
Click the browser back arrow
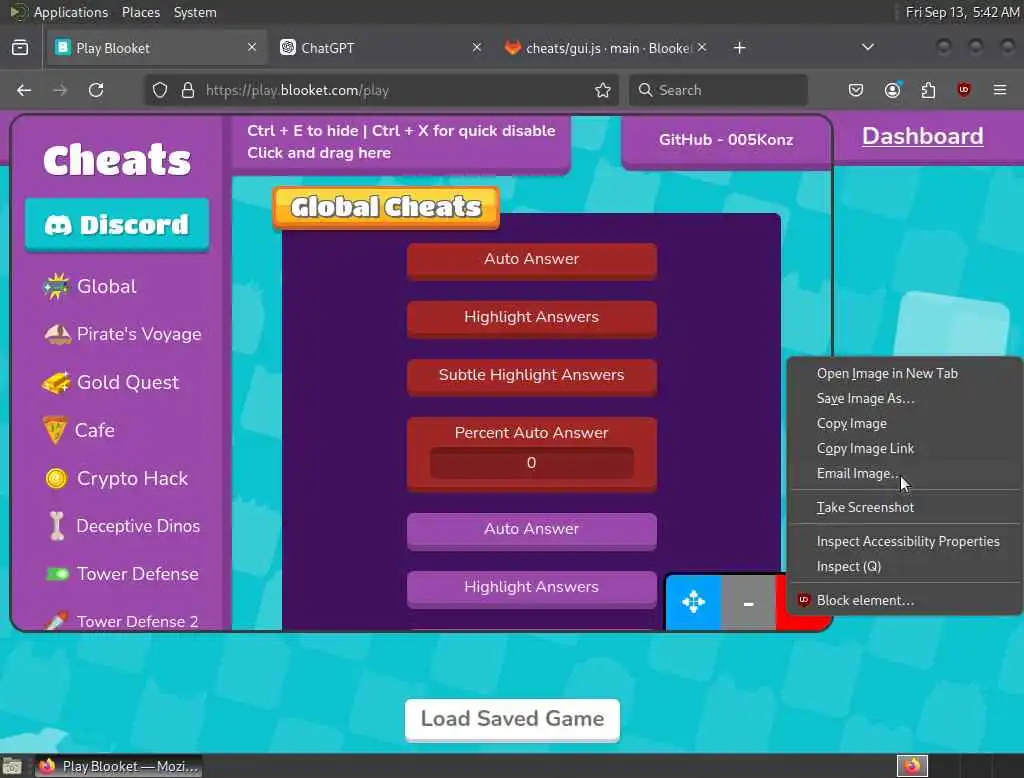point(24,90)
